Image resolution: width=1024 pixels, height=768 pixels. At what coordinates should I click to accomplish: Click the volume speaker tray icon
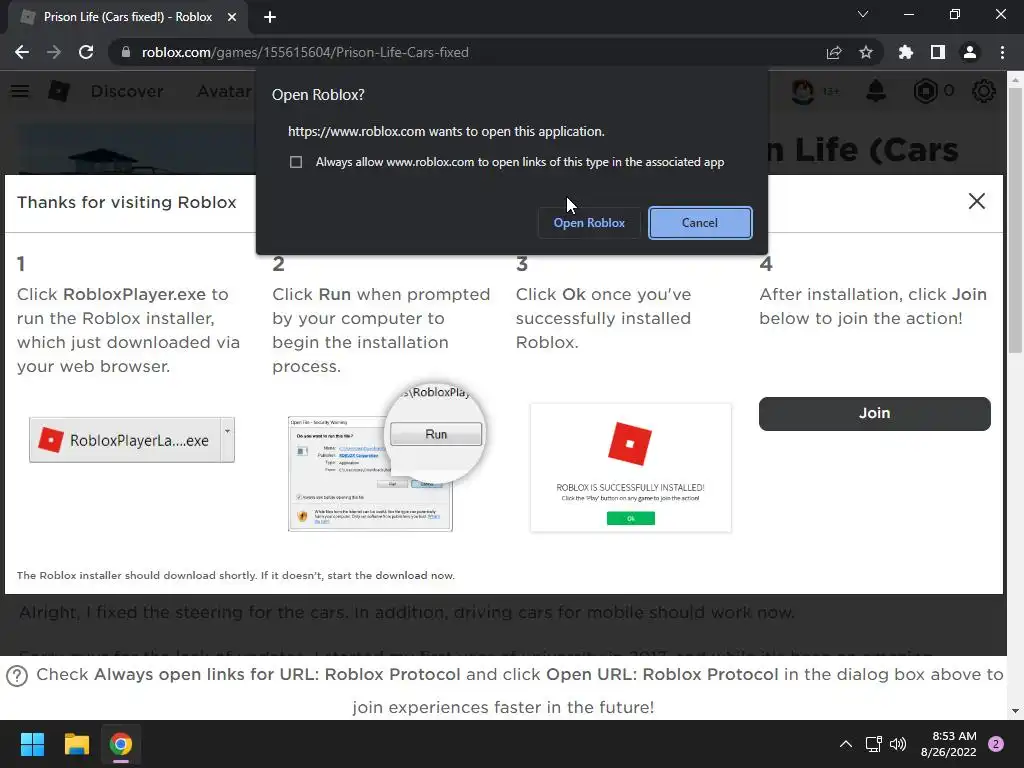pos(898,744)
